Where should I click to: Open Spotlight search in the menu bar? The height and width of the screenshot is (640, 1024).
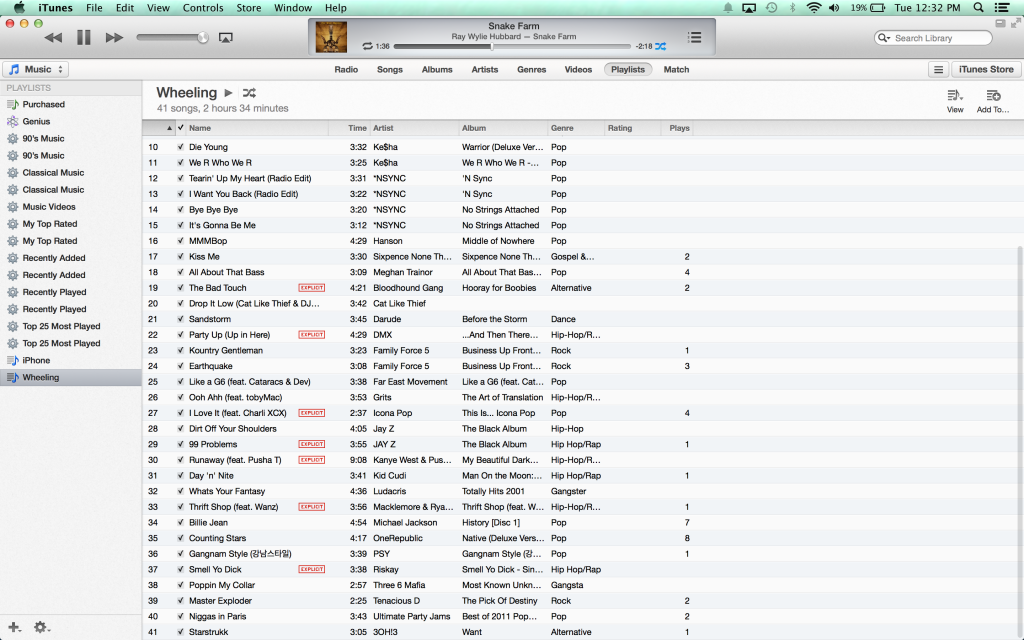[978, 8]
